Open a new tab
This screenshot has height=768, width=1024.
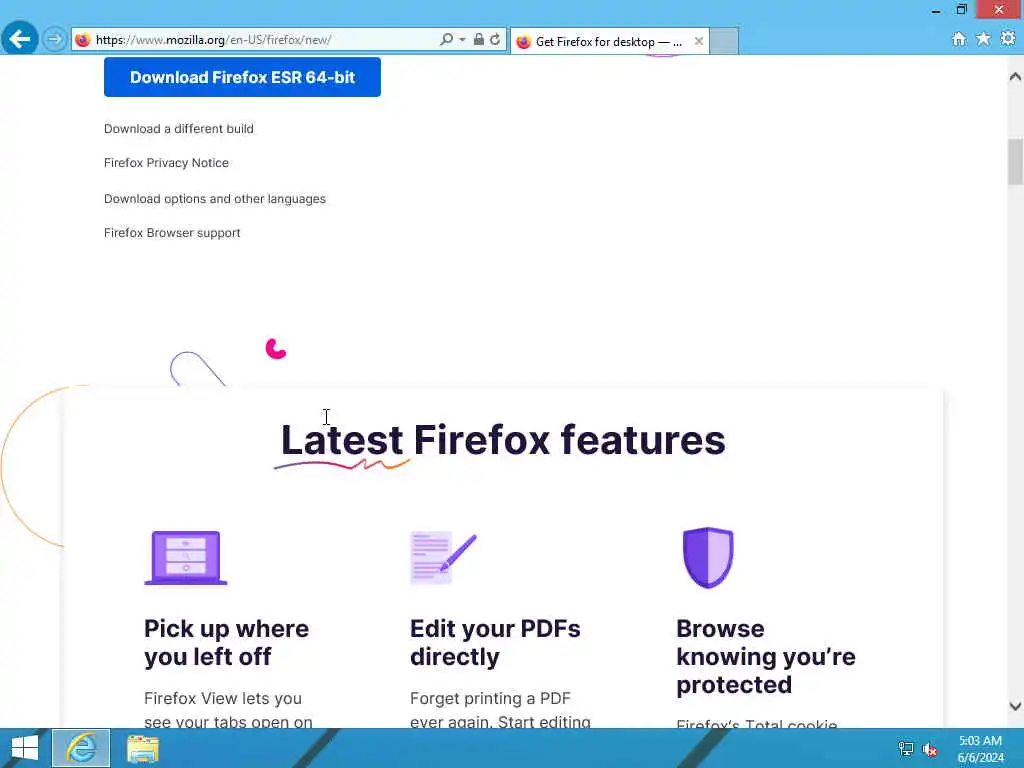tap(724, 41)
